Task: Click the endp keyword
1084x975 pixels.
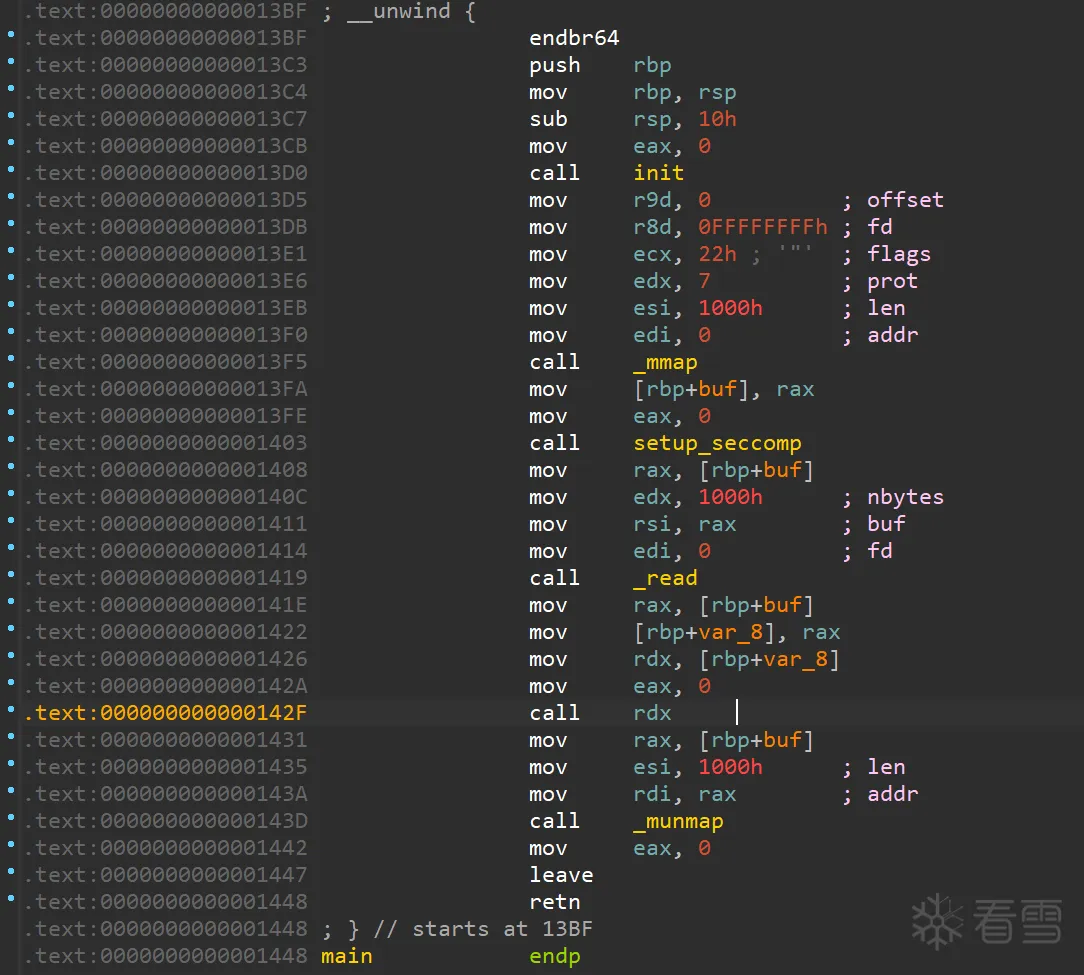Action: pos(554,956)
